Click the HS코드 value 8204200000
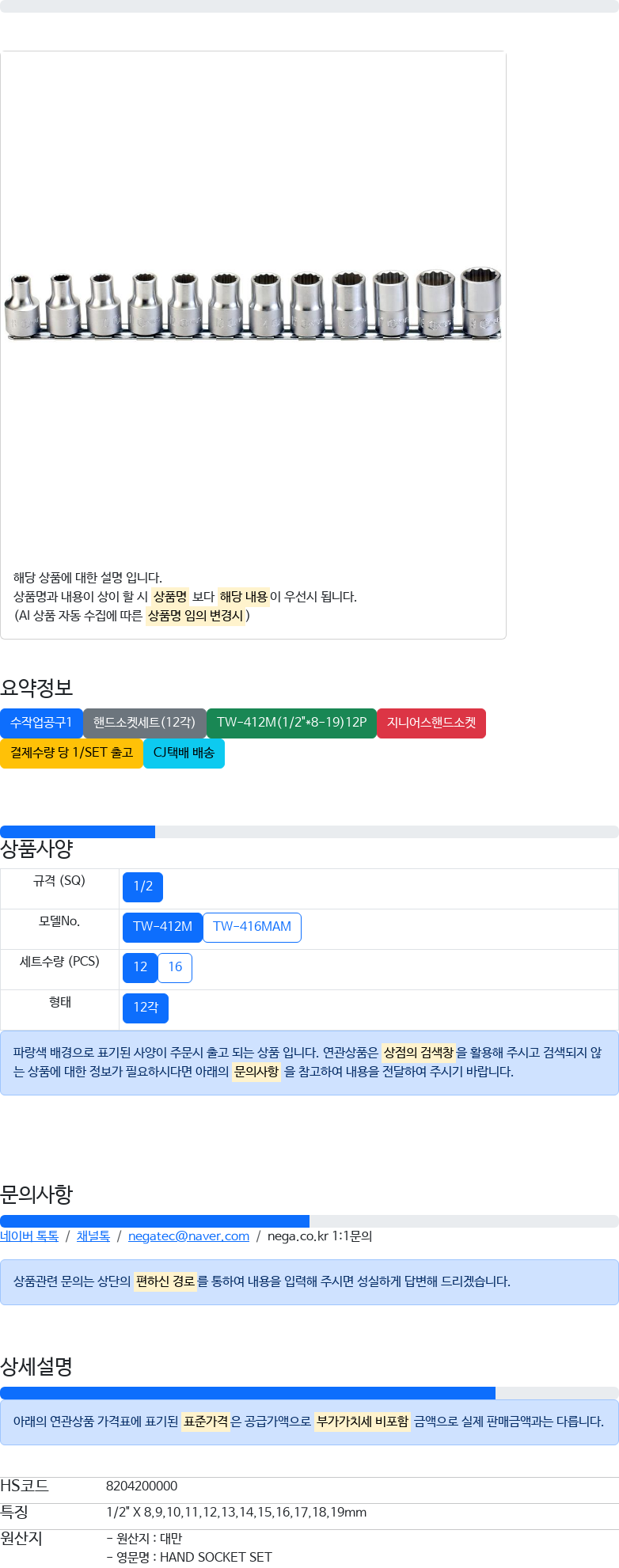The height and width of the screenshot is (1568, 619). coord(142,1486)
